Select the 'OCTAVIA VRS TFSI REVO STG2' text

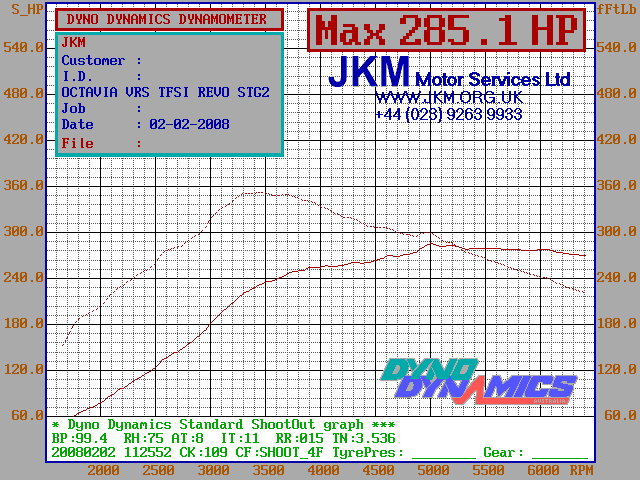[x=165, y=92]
